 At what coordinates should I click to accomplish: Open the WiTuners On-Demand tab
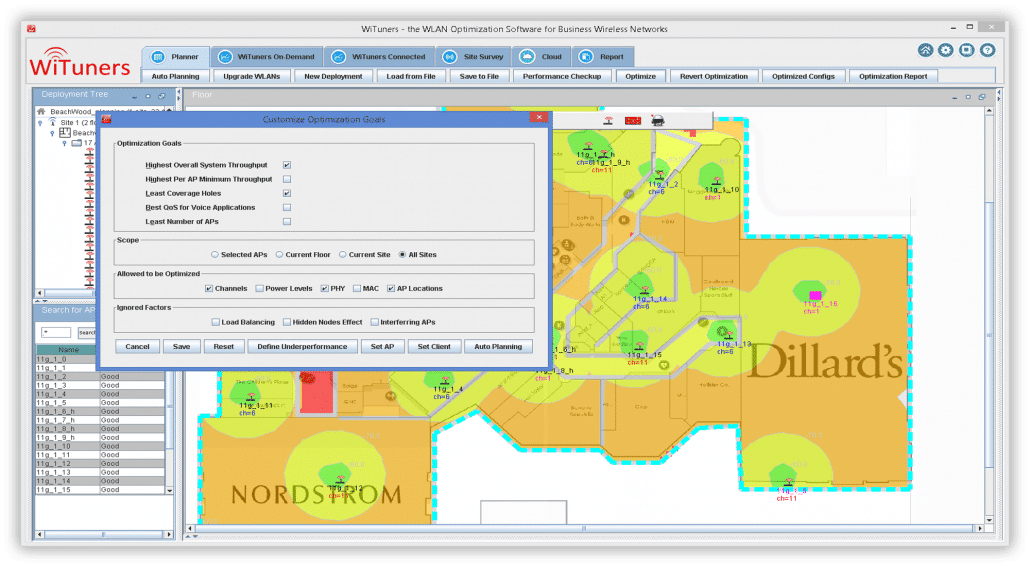pos(267,57)
